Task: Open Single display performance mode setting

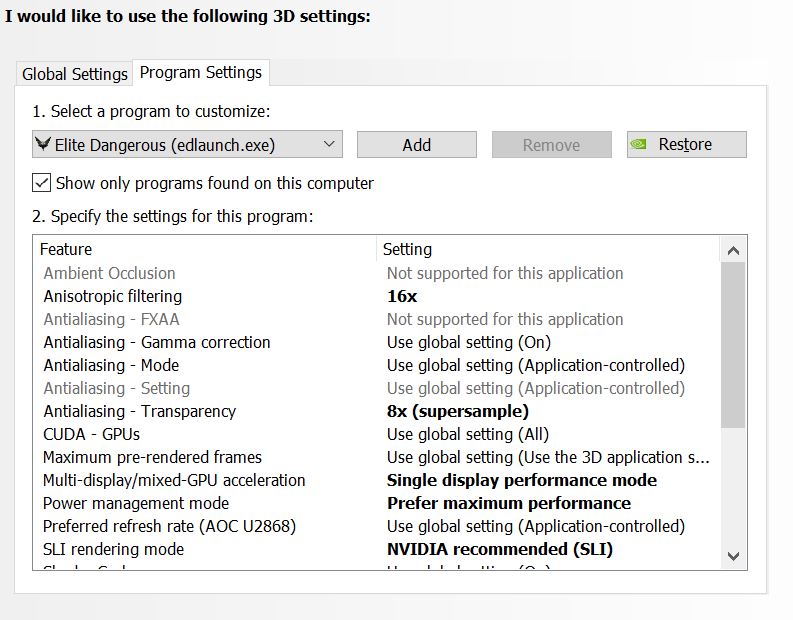Action: click(x=522, y=480)
